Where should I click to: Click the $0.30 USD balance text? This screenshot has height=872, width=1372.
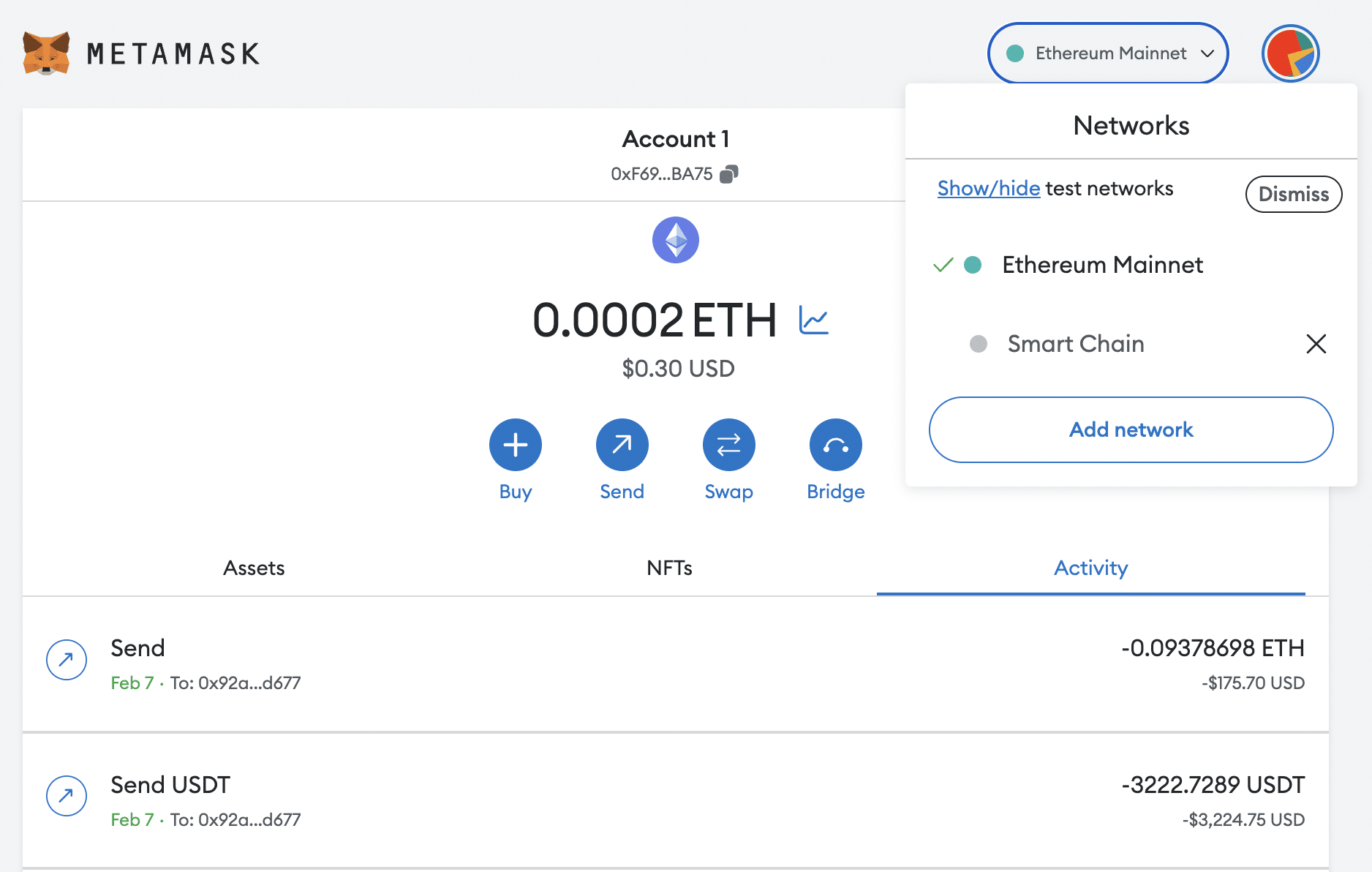click(678, 368)
